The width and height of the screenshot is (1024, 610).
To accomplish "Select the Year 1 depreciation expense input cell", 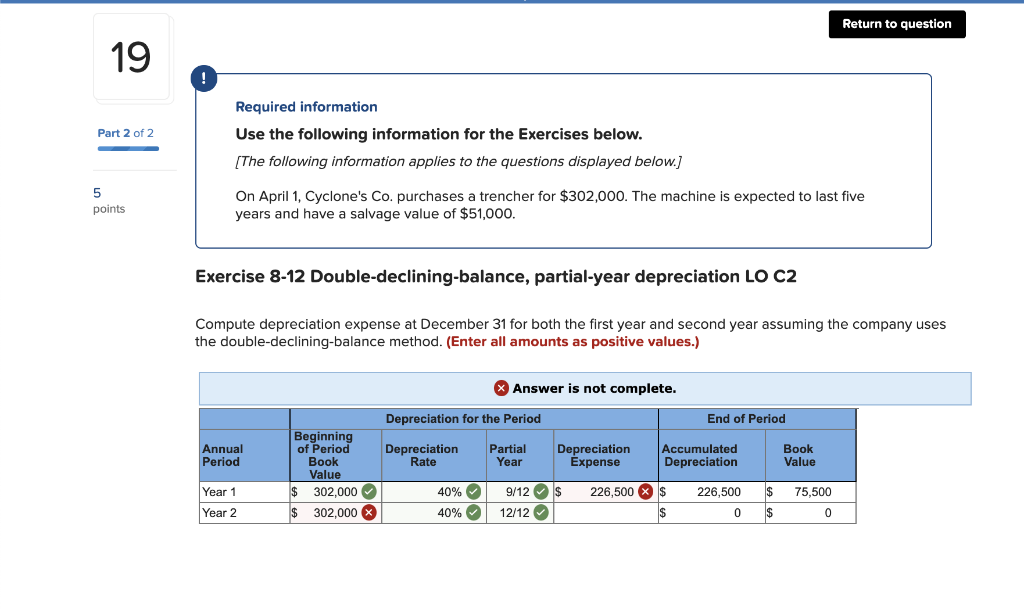I will click(x=600, y=491).
